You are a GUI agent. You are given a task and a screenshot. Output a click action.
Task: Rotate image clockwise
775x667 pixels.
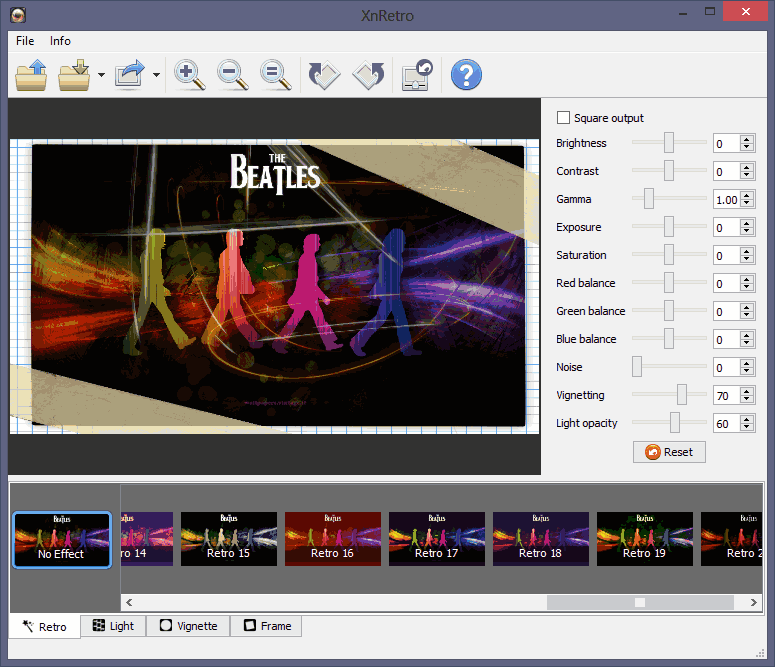(x=369, y=75)
